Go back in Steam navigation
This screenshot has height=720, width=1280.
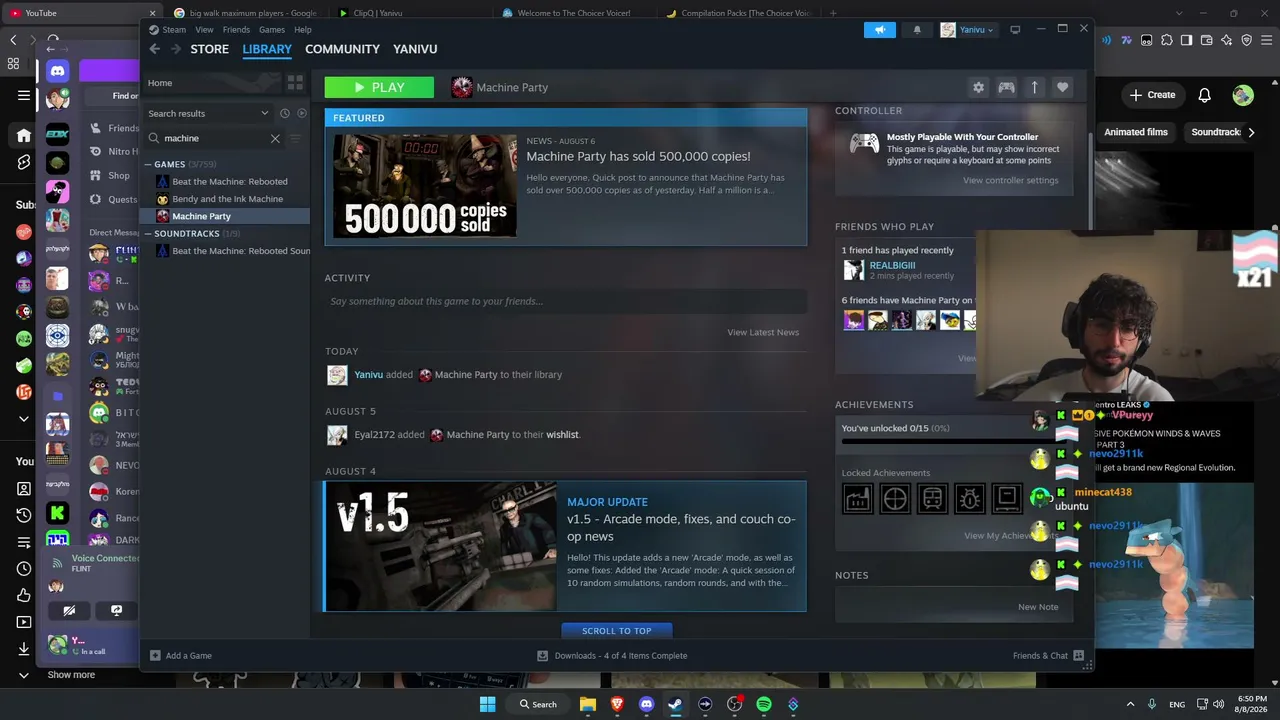click(154, 49)
